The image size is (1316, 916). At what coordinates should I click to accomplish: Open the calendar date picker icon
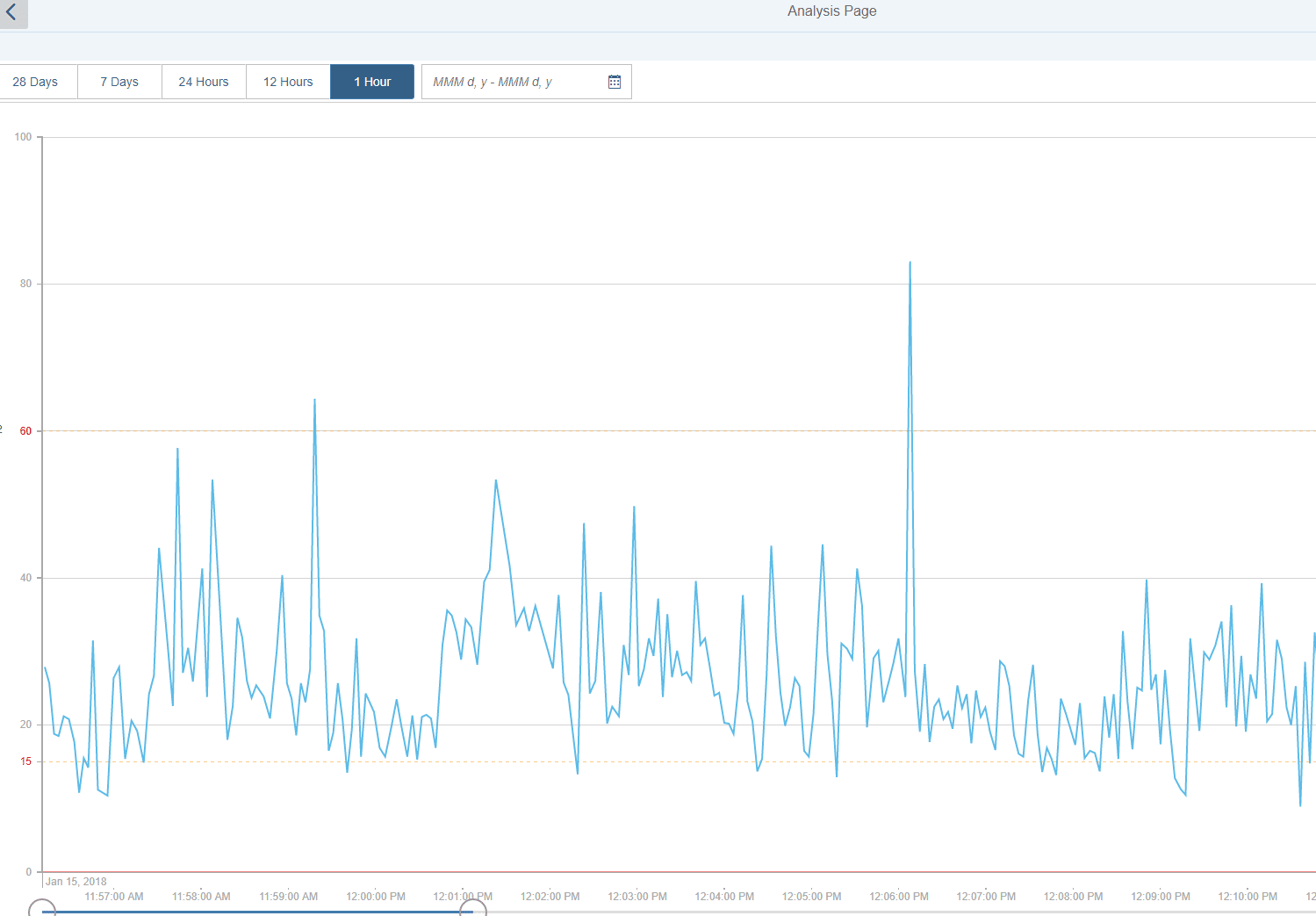pyautogui.click(x=615, y=82)
